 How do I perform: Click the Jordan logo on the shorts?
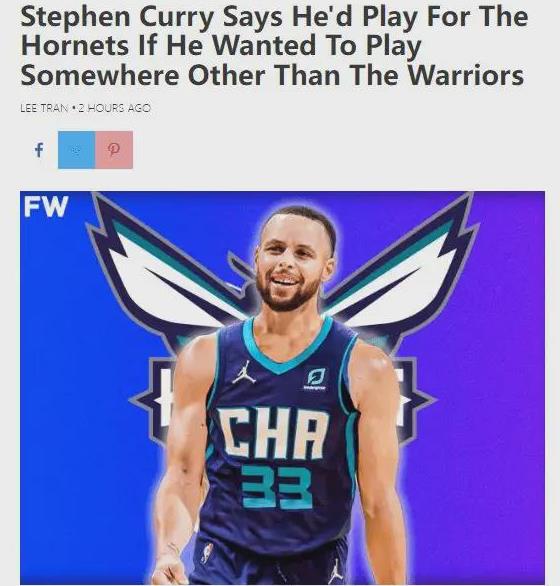pos(335,571)
